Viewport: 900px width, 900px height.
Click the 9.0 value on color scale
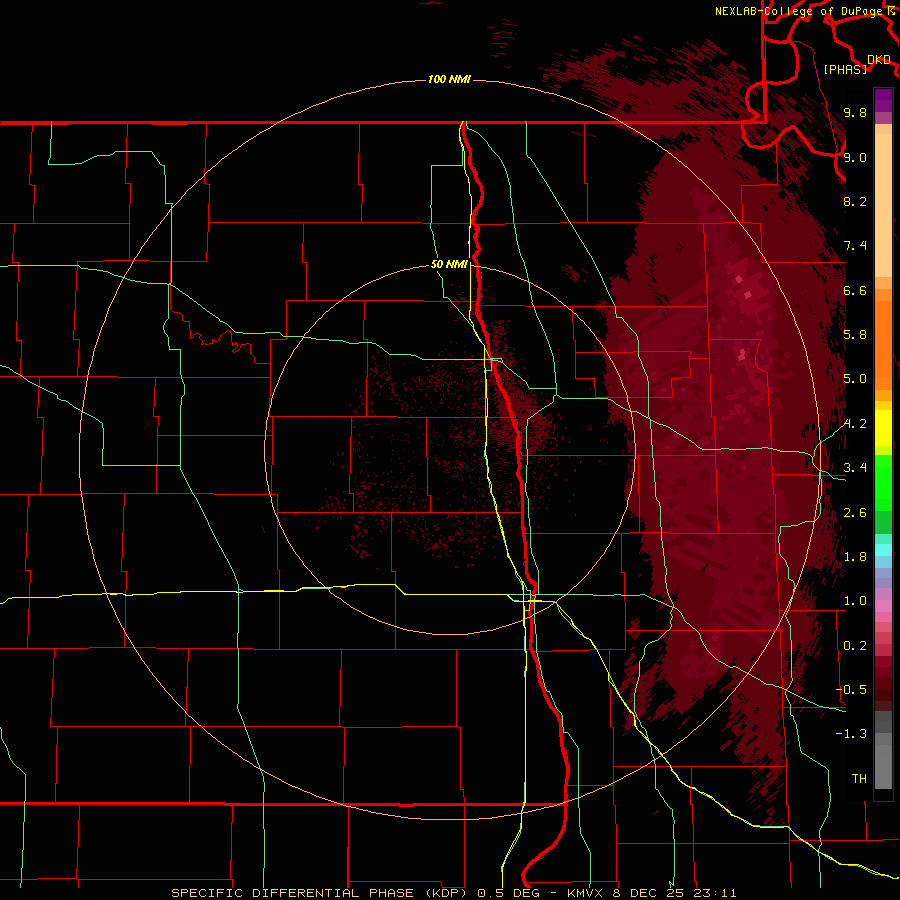[x=855, y=157]
